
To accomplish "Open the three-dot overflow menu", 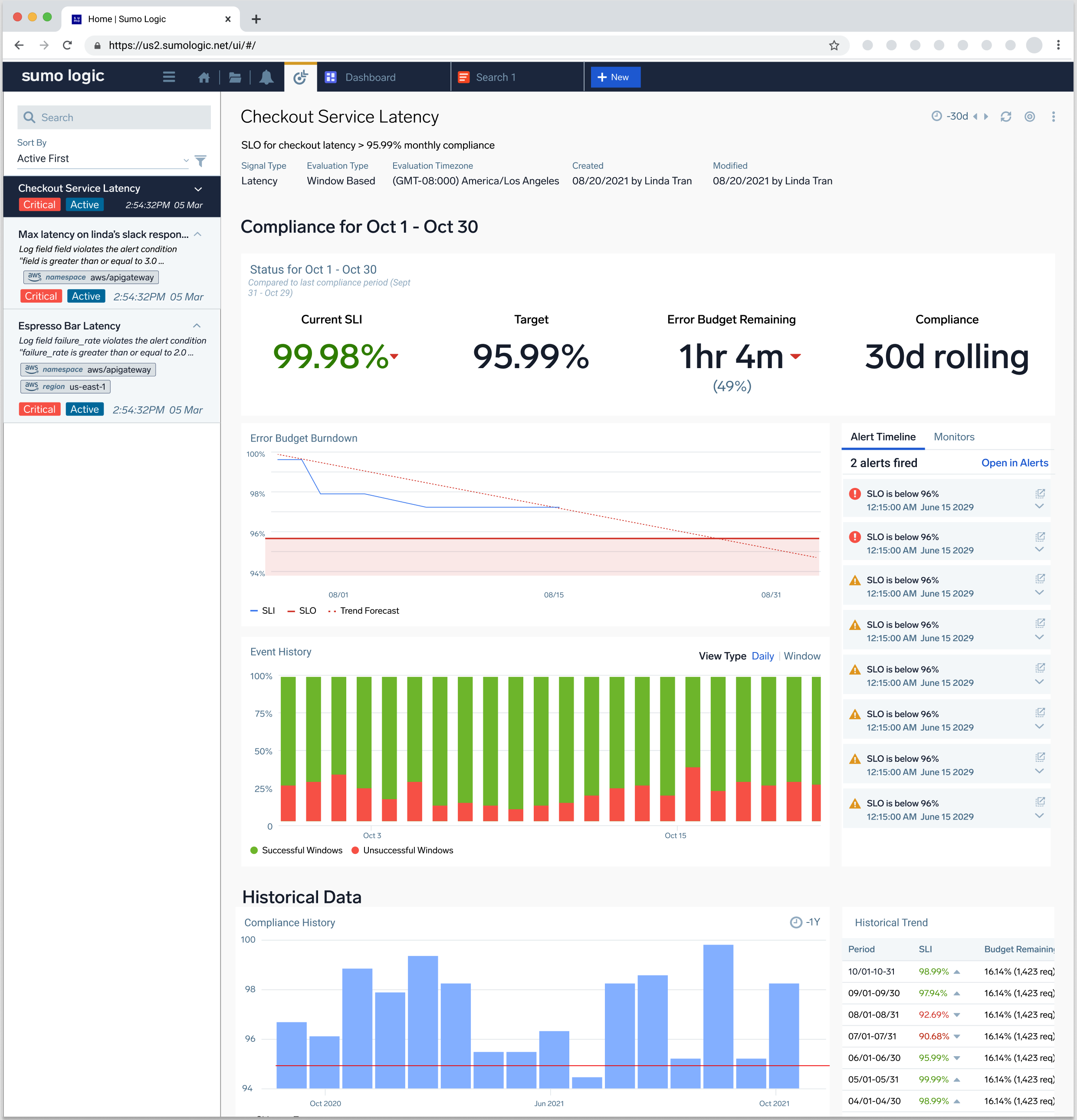I will [x=1054, y=116].
